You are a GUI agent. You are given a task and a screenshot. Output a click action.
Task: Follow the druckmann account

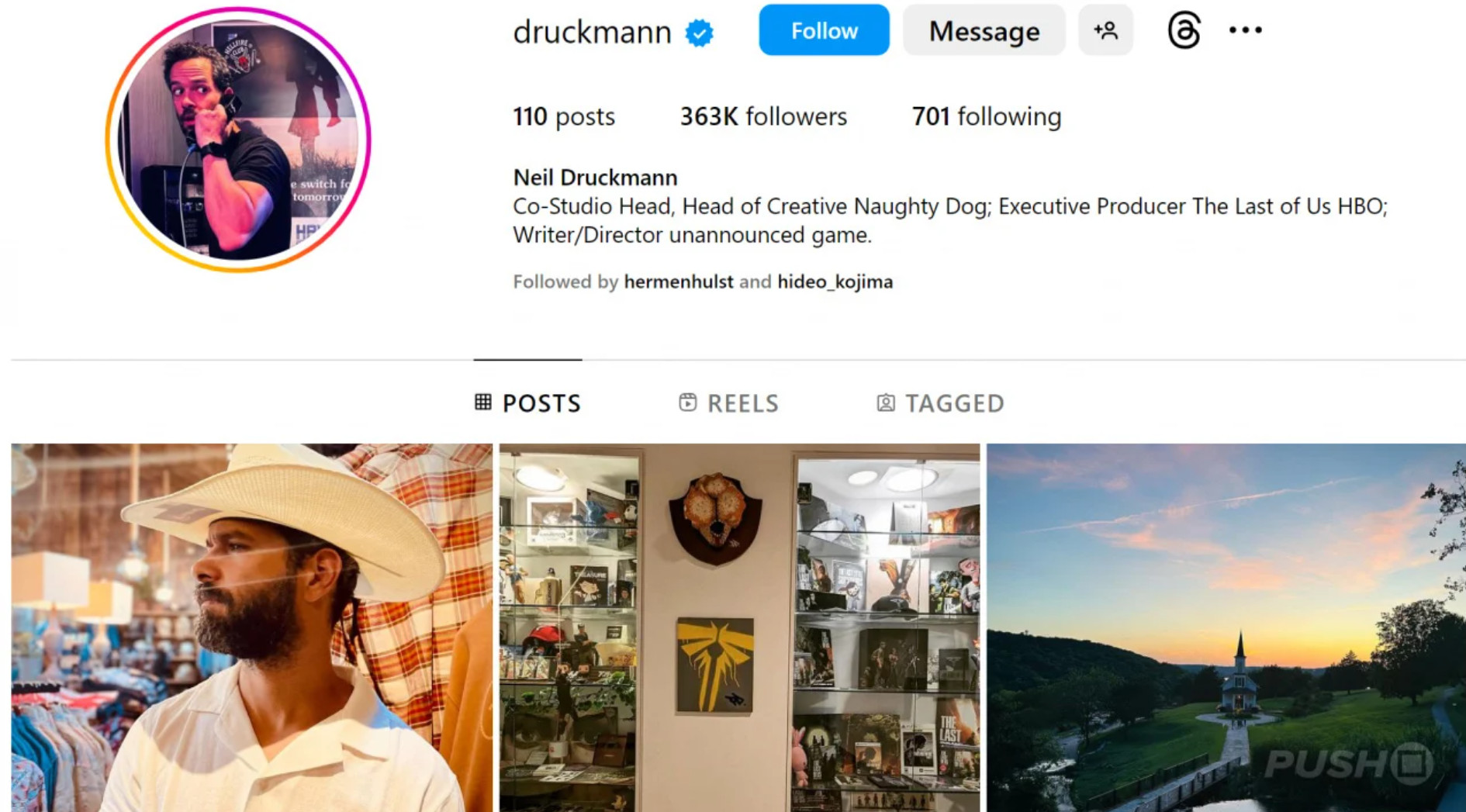pyautogui.click(x=824, y=30)
